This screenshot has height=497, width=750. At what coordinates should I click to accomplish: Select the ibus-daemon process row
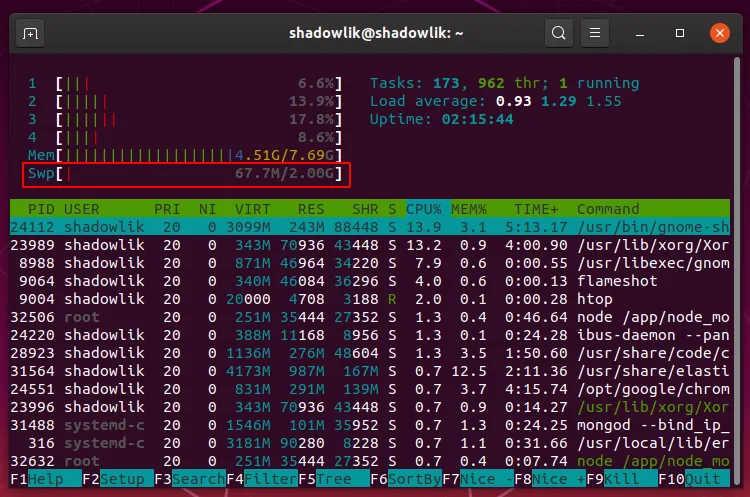coord(370,335)
